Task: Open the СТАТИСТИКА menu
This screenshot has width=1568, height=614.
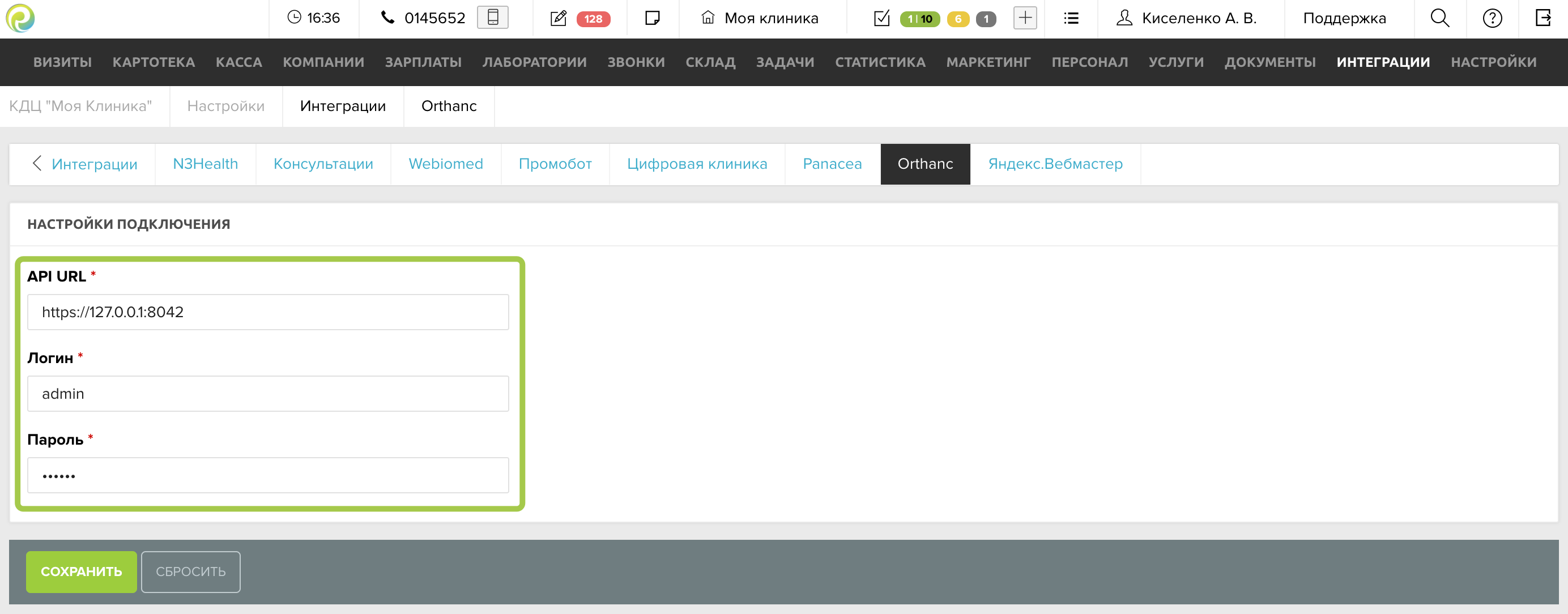Action: 880,62
